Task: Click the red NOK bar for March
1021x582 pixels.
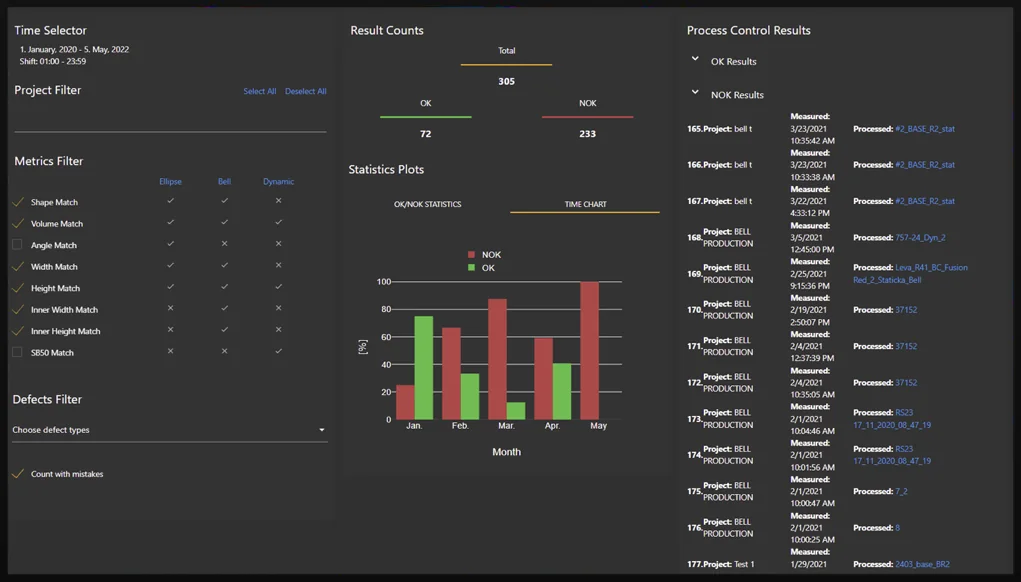Action: tap(497, 359)
